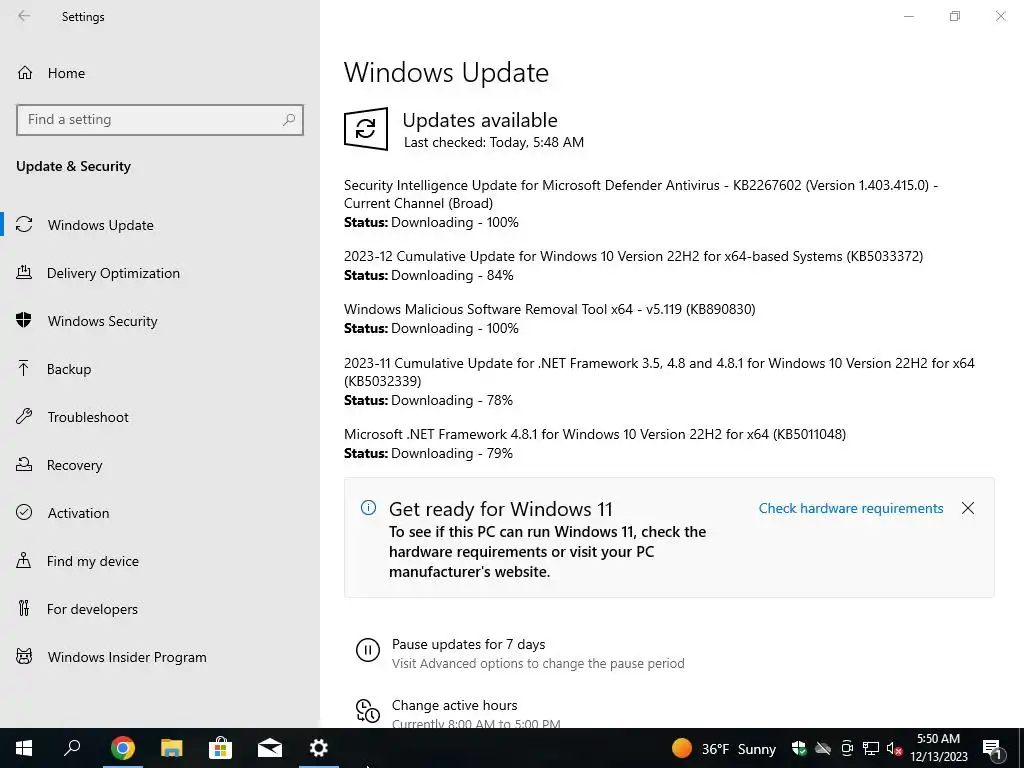
Task: Open Change active hours
Action: [x=455, y=705]
